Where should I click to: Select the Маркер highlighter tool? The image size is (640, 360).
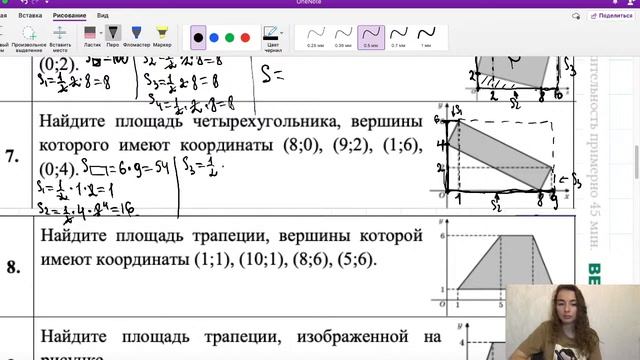pos(162,36)
